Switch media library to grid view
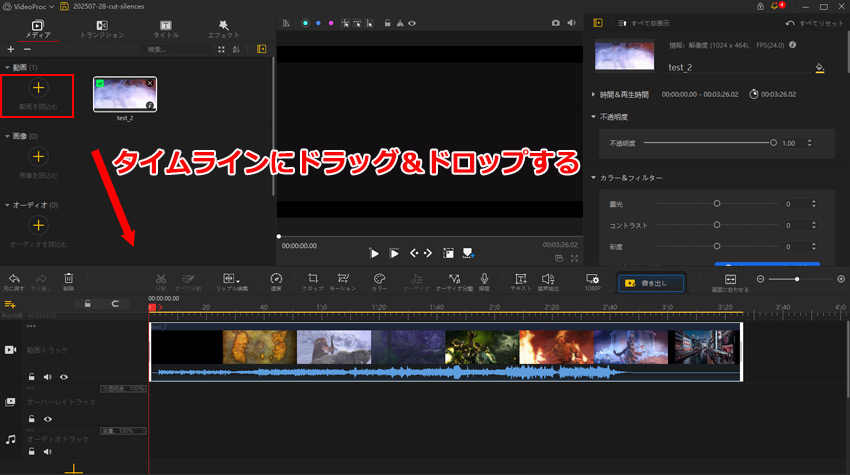 [221, 49]
